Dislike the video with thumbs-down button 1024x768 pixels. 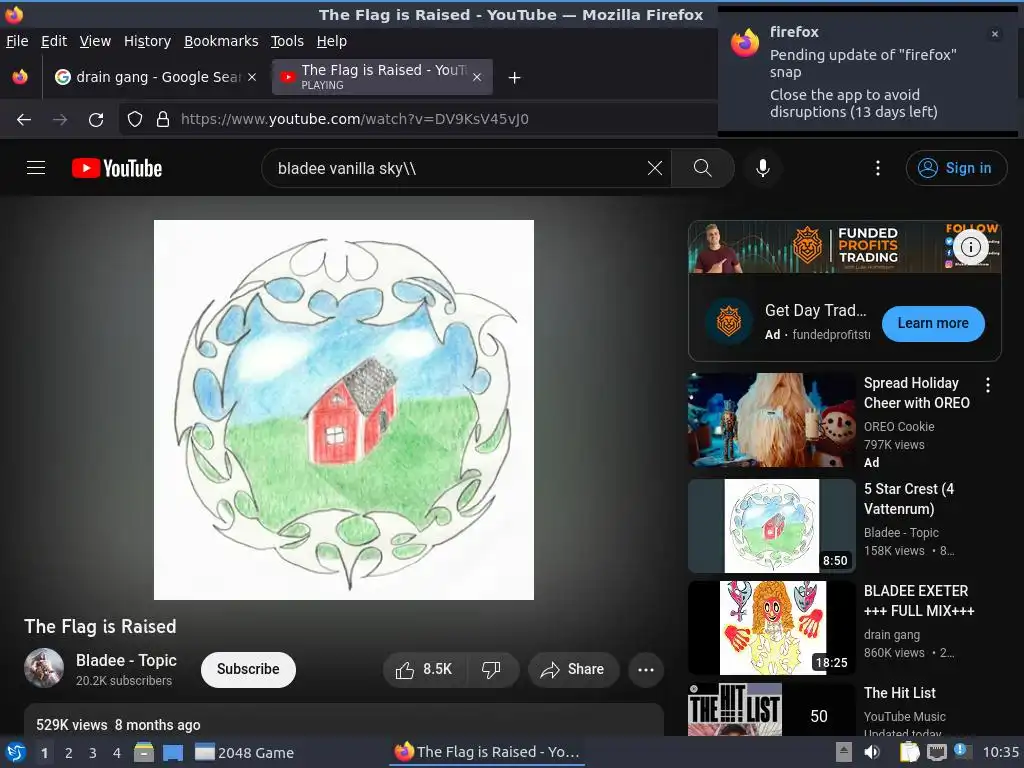pos(491,669)
